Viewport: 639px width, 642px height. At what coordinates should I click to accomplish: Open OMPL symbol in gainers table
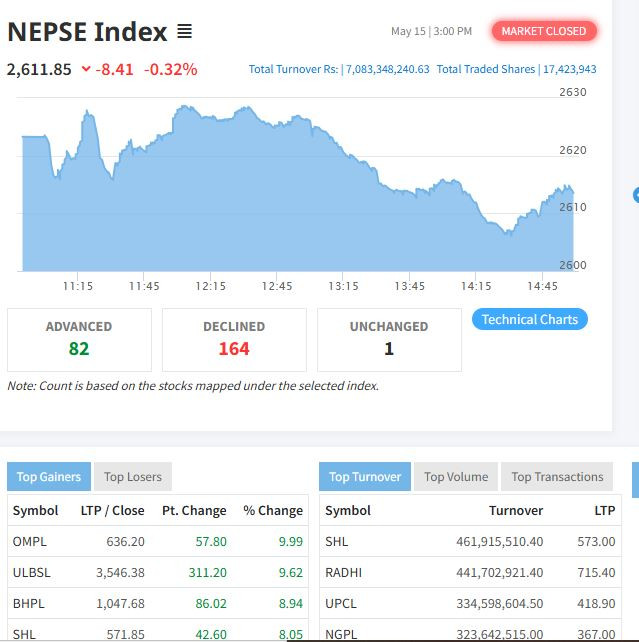(29, 541)
